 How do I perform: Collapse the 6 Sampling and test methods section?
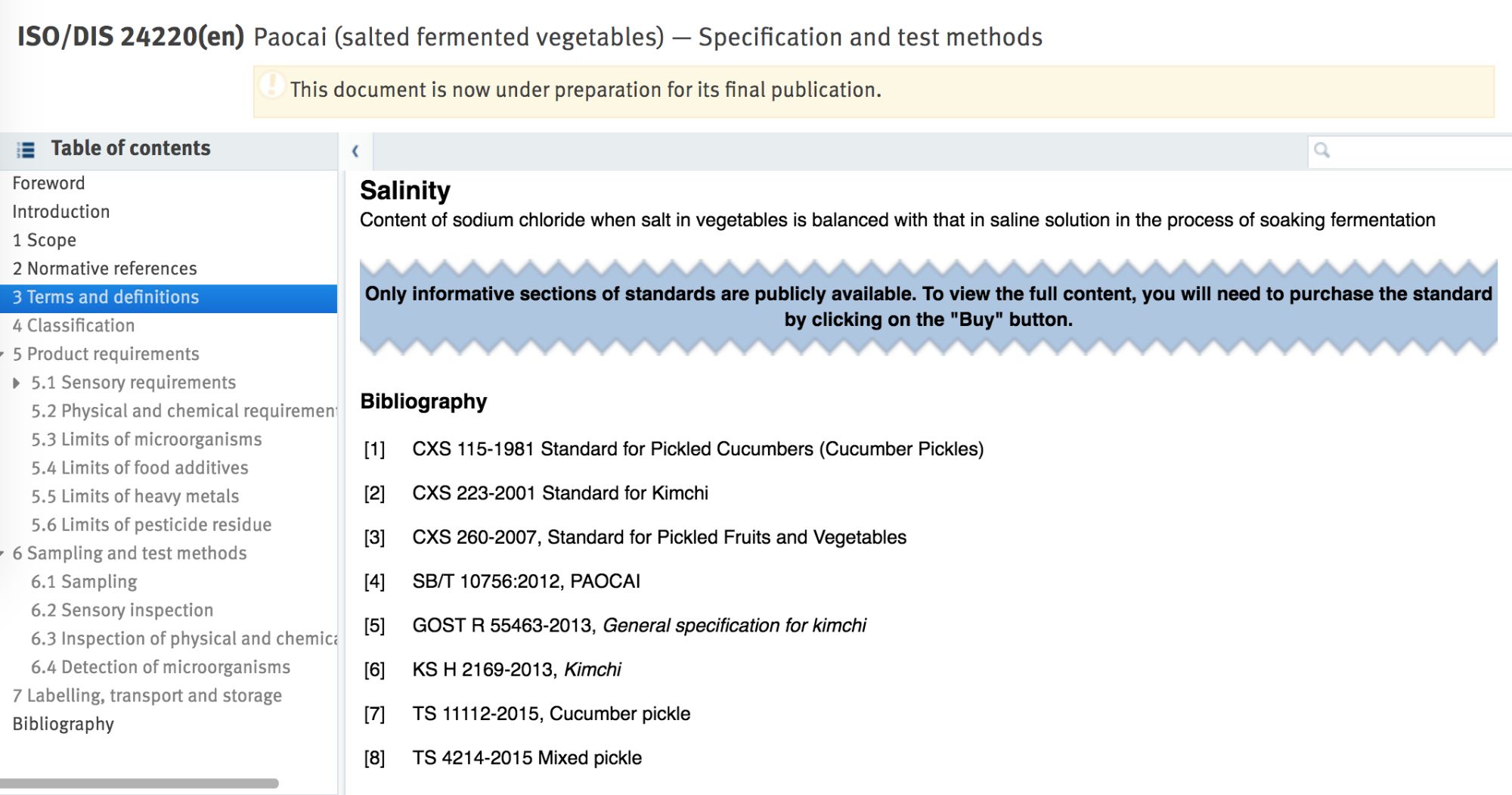click(3, 554)
